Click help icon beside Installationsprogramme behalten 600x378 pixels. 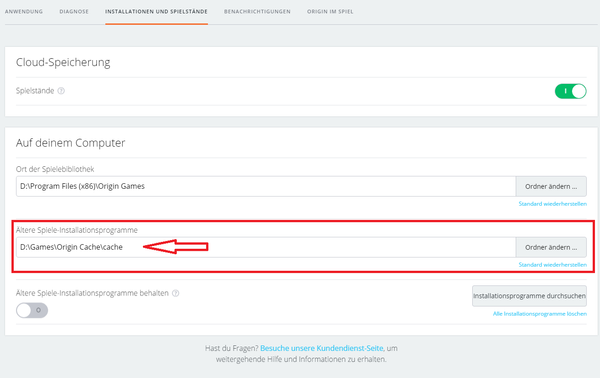pyautogui.click(x=176, y=293)
